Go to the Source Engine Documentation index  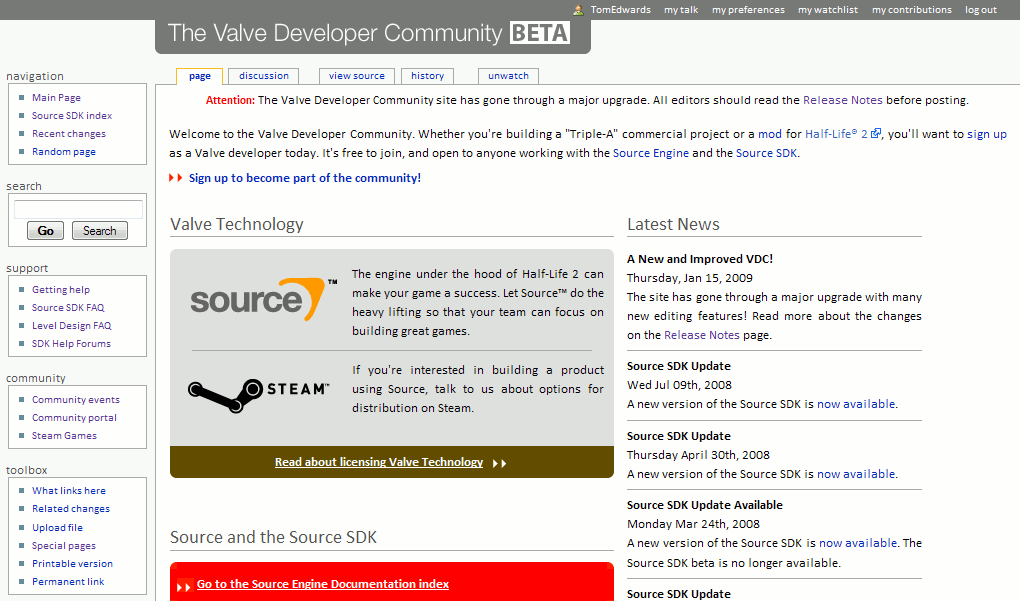click(x=323, y=584)
